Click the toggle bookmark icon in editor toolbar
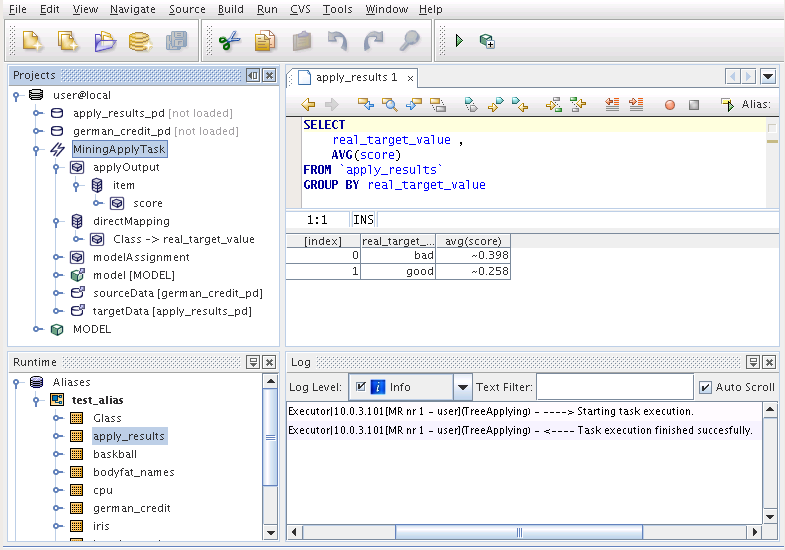Image resolution: width=785 pixels, height=550 pixels. click(471, 104)
